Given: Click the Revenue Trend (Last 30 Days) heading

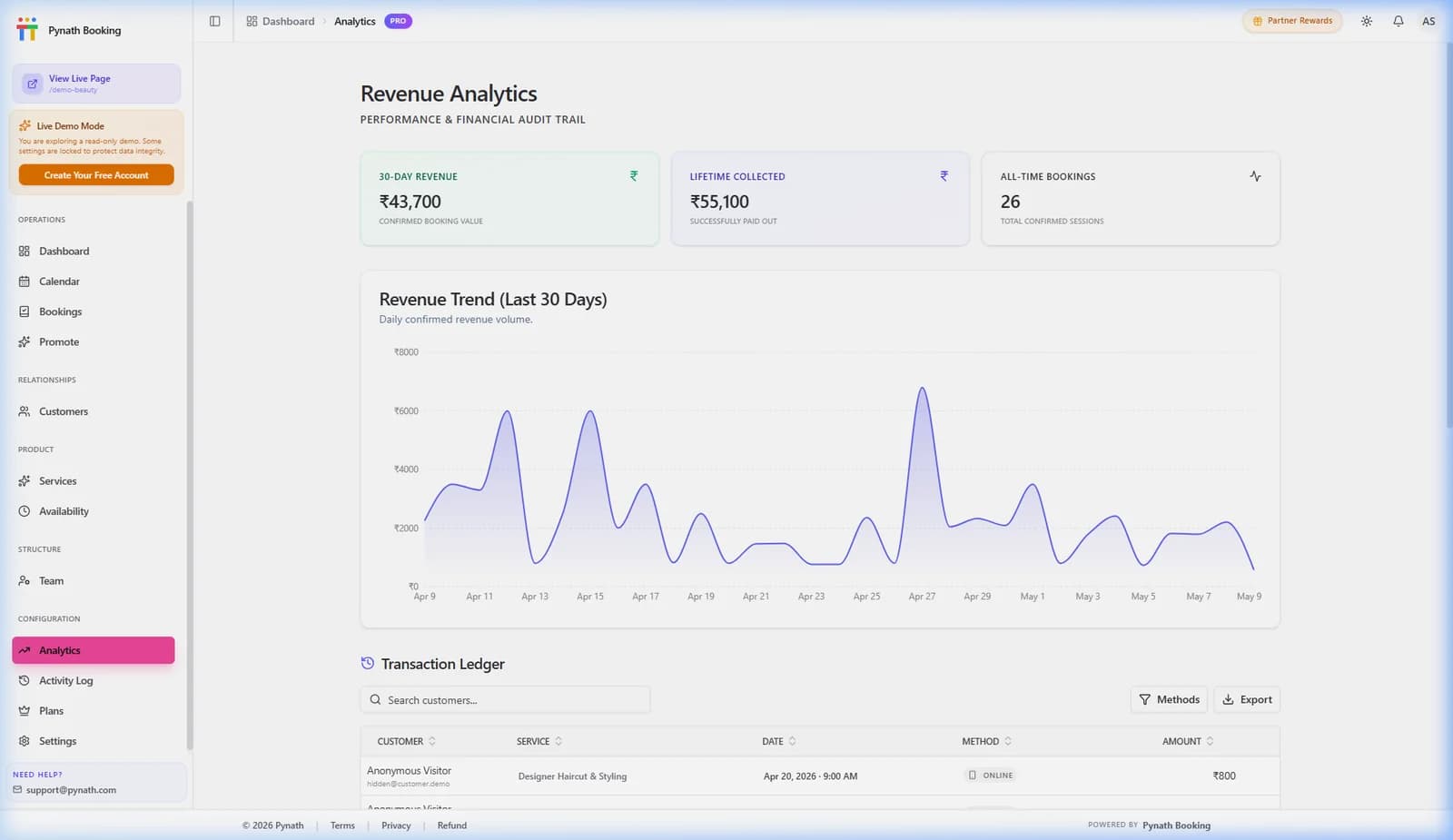Looking at the screenshot, I should [493, 299].
